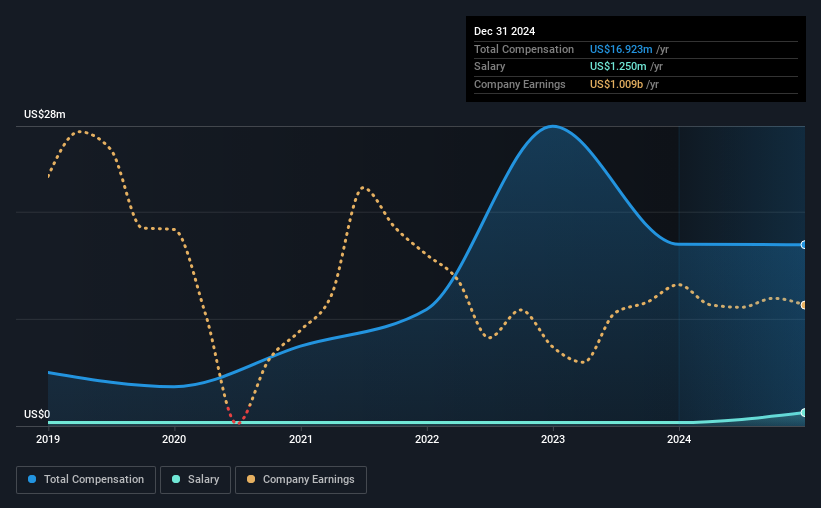Image resolution: width=821 pixels, height=508 pixels.
Task: Click the 2021 x-axis label
Action: pos(301,439)
